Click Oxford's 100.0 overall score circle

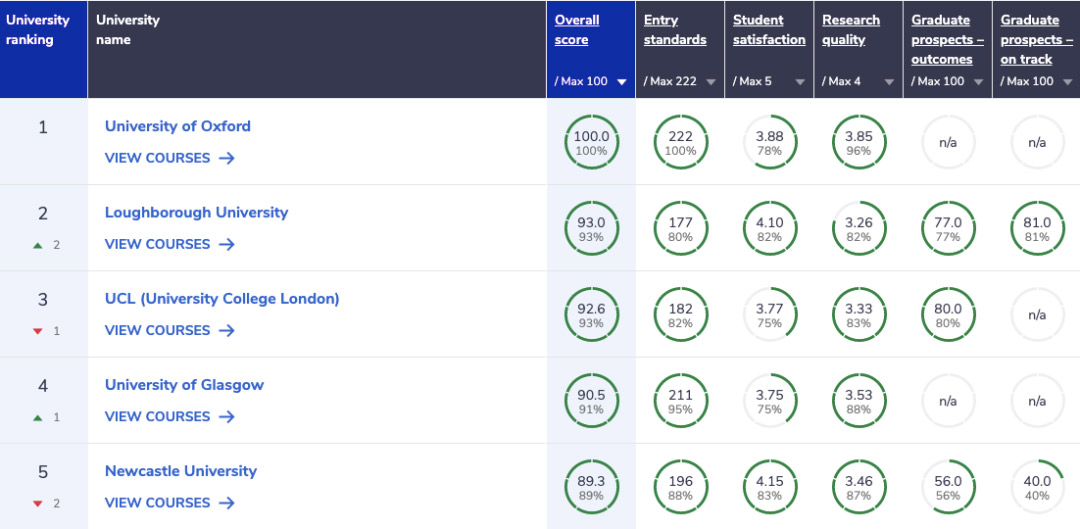(591, 142)
